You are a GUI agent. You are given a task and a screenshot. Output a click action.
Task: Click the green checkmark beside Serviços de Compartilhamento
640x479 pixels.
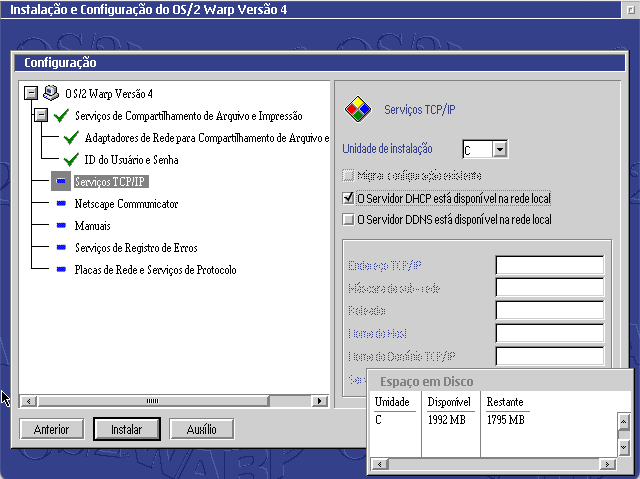pyautogui.click(x=61, y=116)
